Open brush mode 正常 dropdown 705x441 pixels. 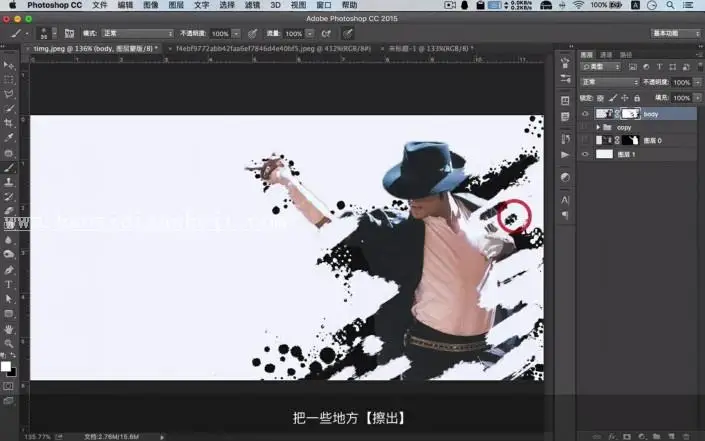click(138, 34)
